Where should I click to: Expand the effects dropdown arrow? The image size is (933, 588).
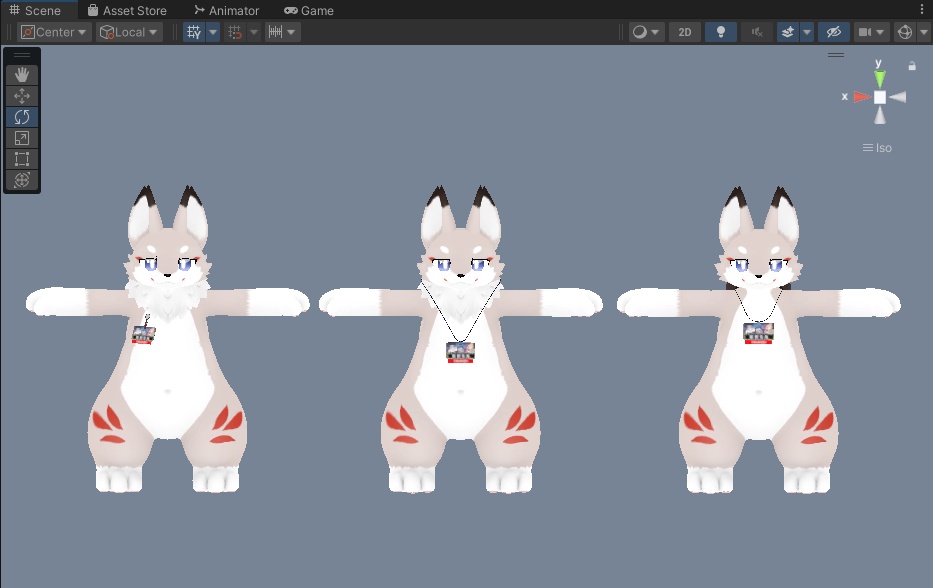[x=807, y=32]
